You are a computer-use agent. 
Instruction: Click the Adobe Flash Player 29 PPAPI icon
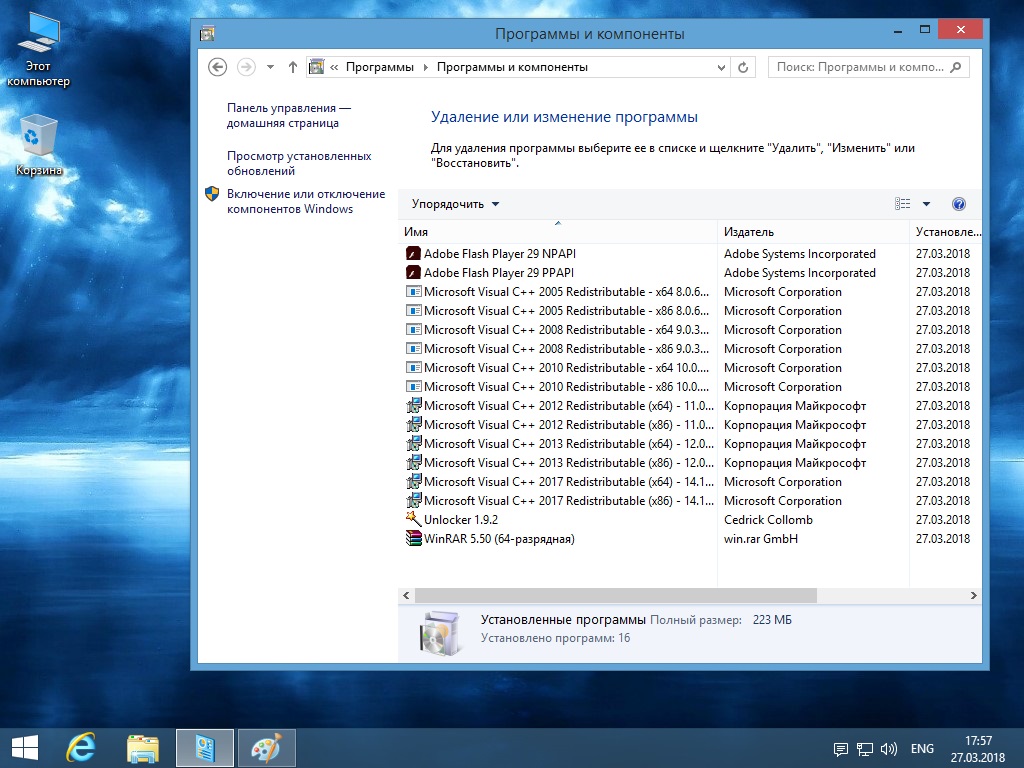[413, 272]
